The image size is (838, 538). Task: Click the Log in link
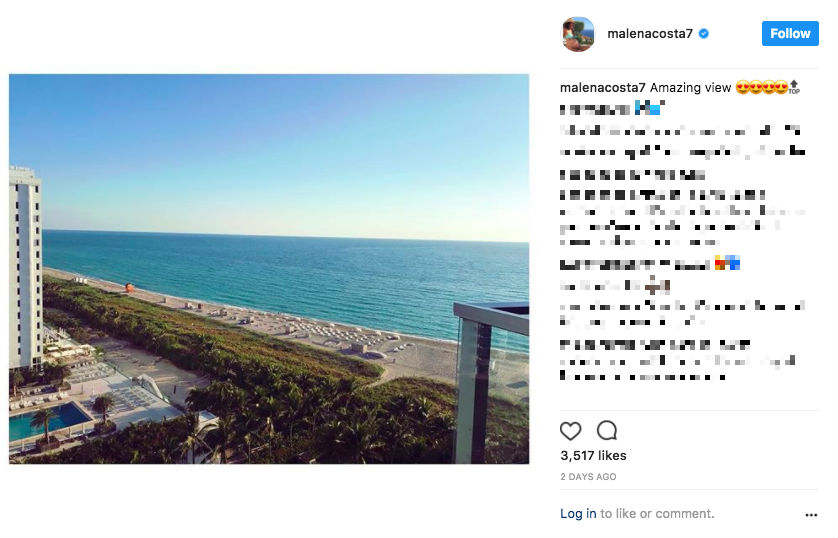click(578, 514)
